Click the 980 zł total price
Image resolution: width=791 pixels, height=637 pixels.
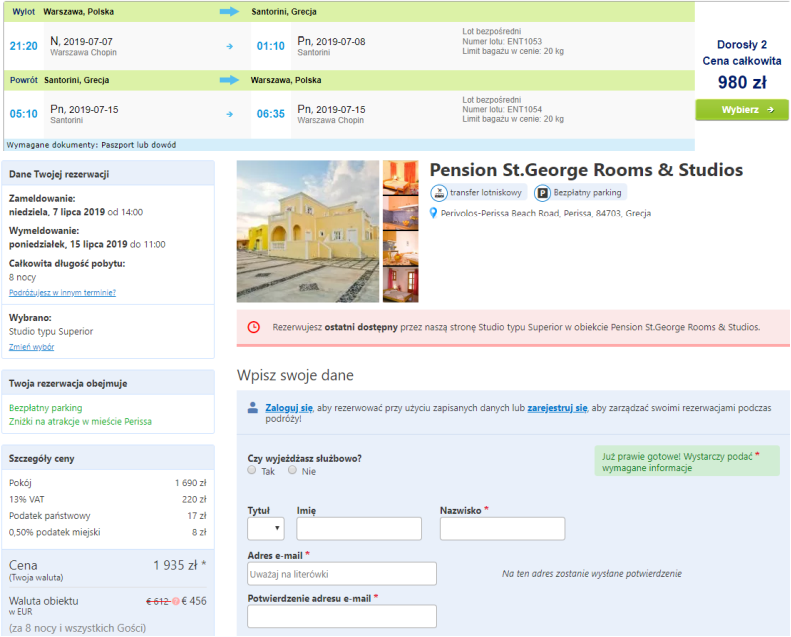coord(742,82)
